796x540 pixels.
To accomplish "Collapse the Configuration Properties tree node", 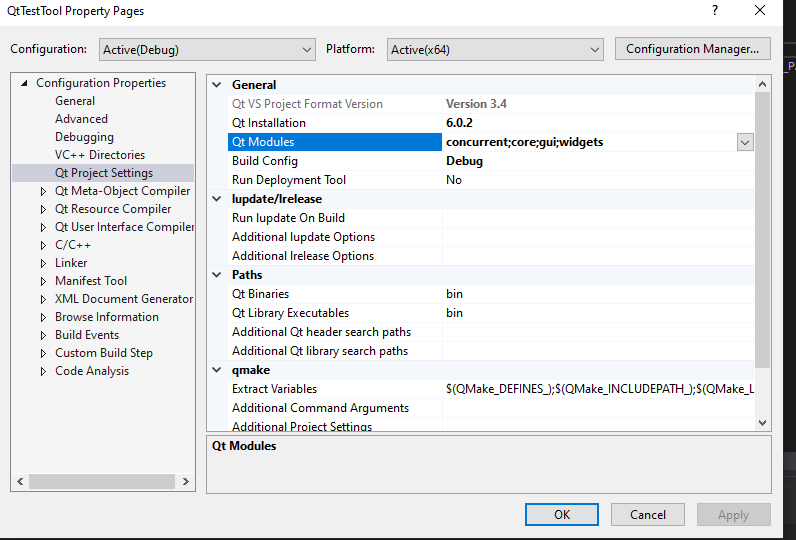I will point(24,83).
